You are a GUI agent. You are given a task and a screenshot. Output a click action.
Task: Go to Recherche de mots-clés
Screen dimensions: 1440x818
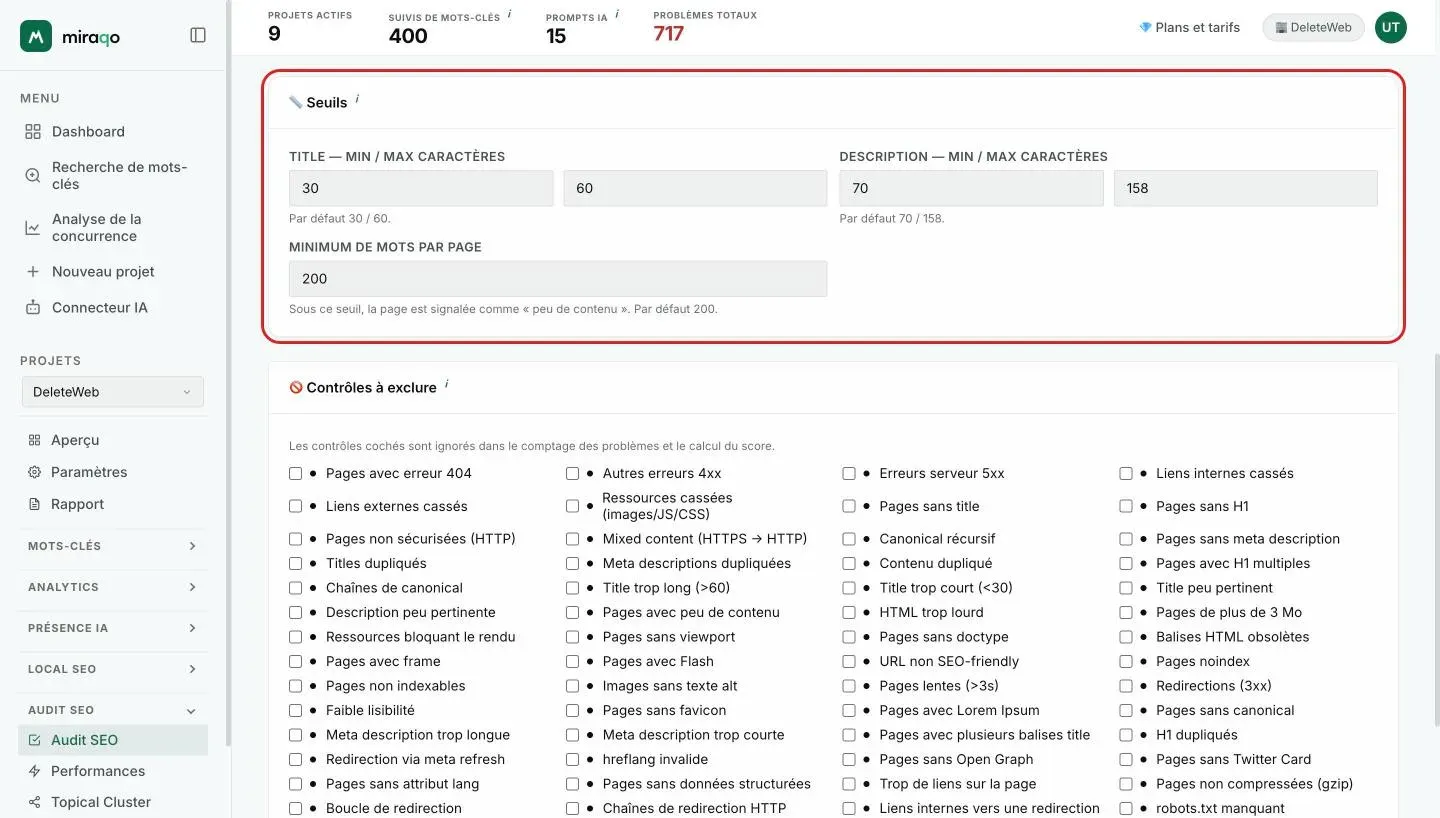[113, 175]
